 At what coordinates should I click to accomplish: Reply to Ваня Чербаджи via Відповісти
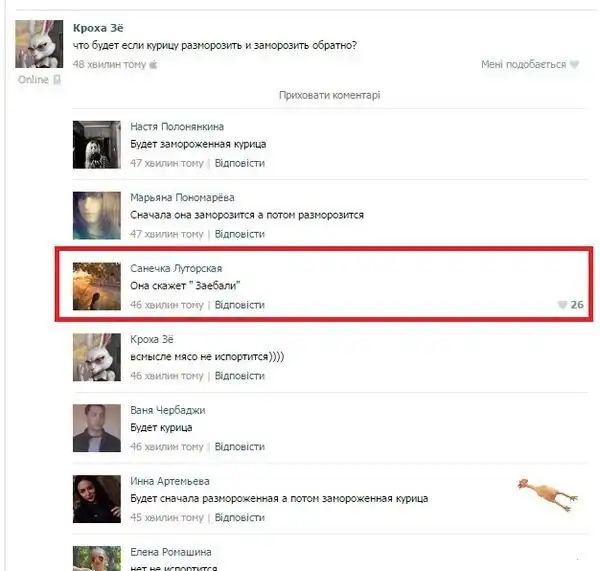click(240, 446)
